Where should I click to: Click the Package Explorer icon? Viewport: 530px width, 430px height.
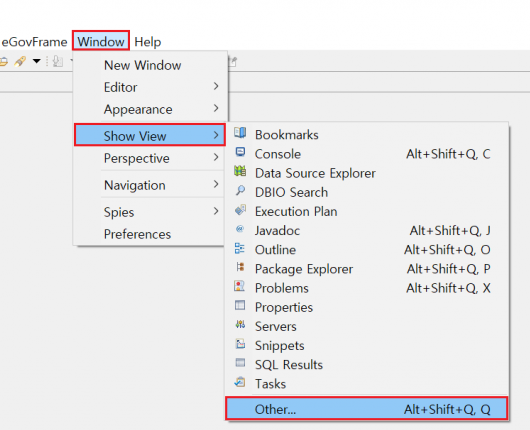coord(240,267)
